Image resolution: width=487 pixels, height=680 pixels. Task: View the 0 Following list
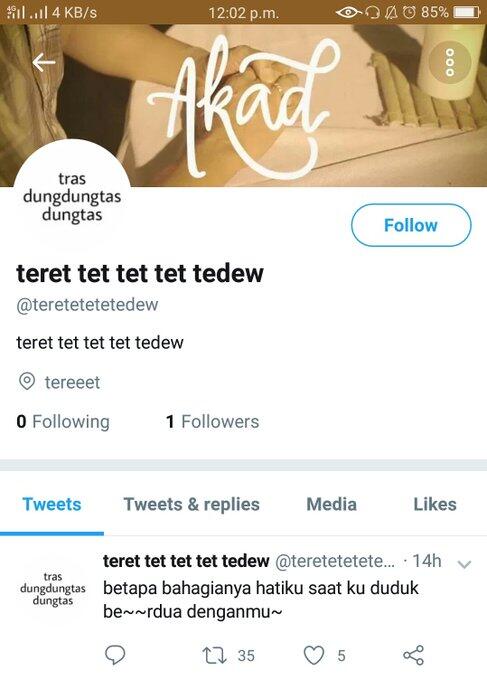click(63, 422)
